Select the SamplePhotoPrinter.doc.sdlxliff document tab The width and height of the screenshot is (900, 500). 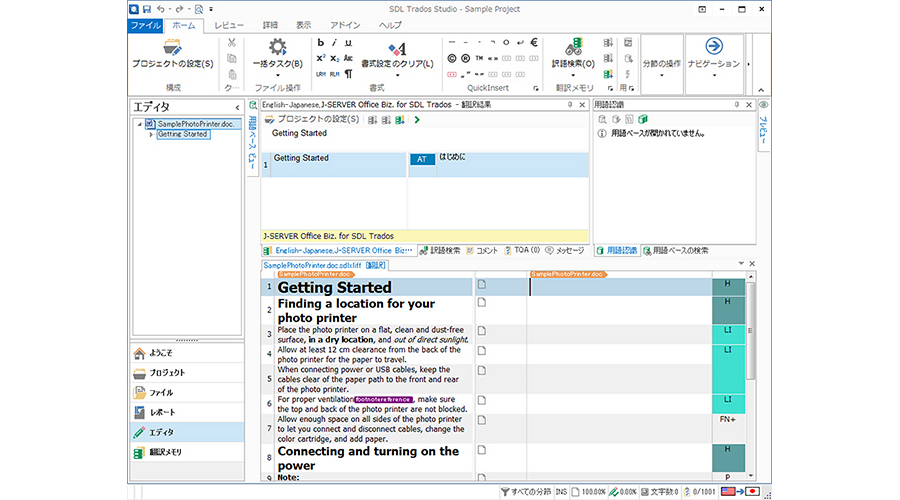[x=324, y=265]
